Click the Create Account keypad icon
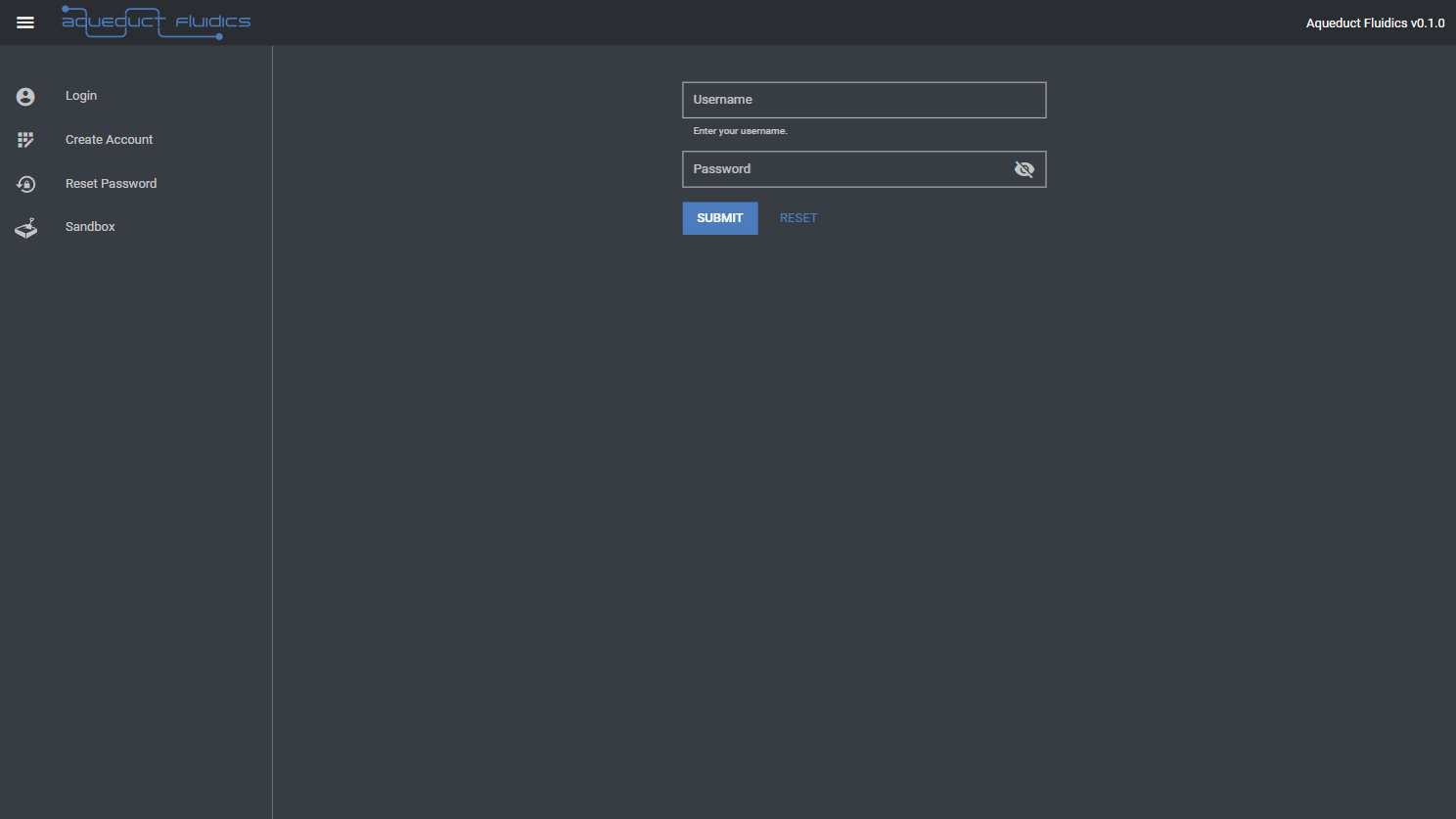1456x819 pixels. click(25, 140)
